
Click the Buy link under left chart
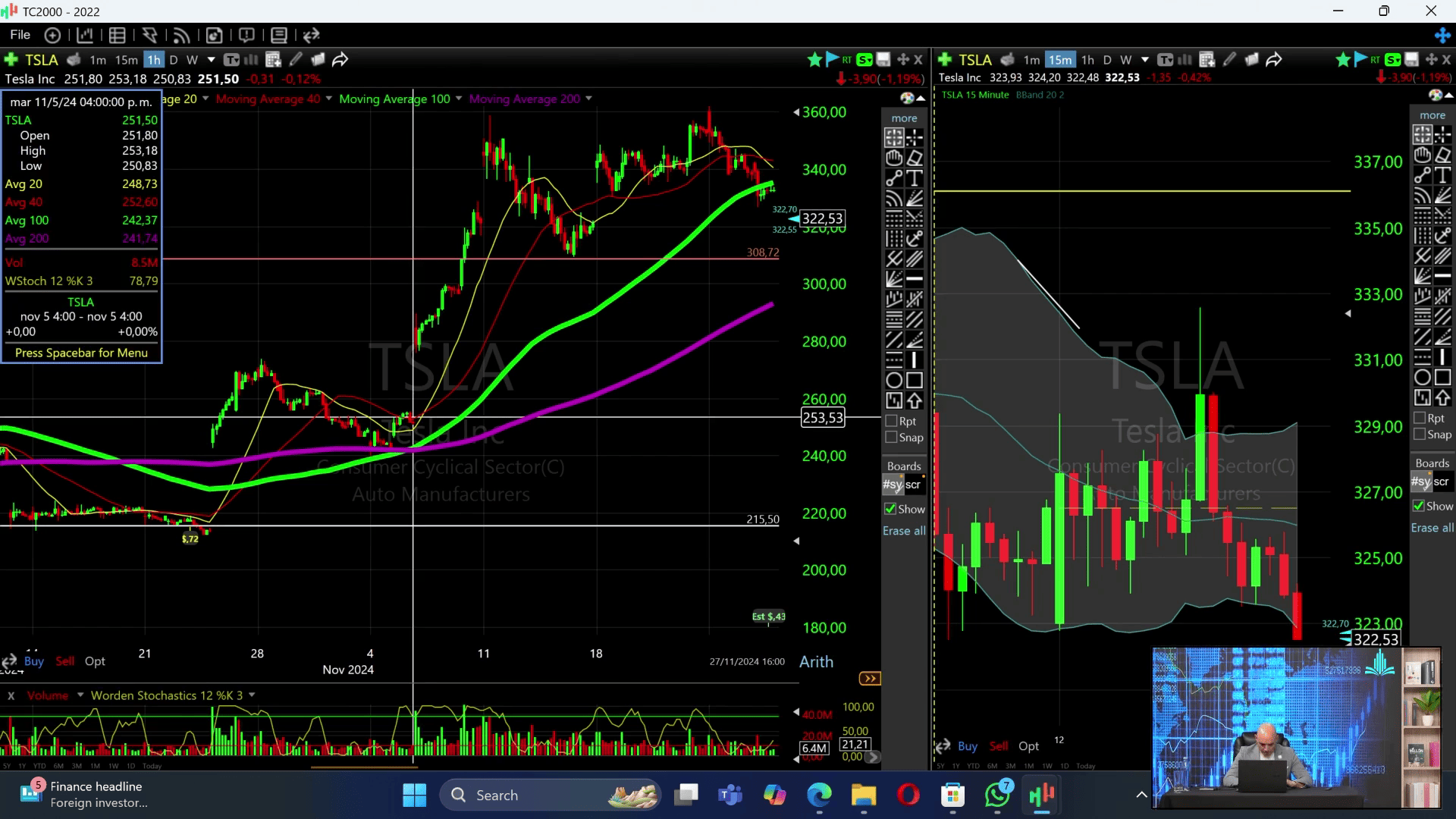[34, 661]
